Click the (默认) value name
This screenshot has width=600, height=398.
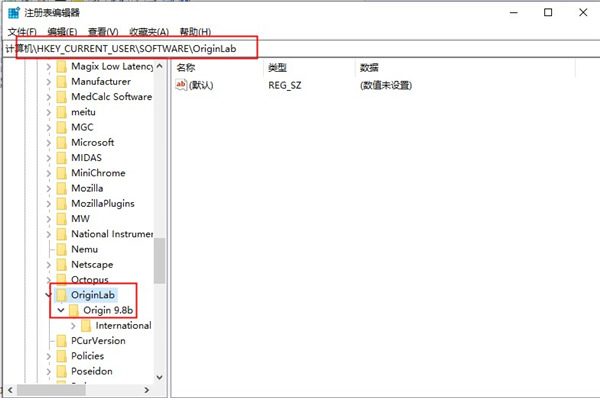201,85
